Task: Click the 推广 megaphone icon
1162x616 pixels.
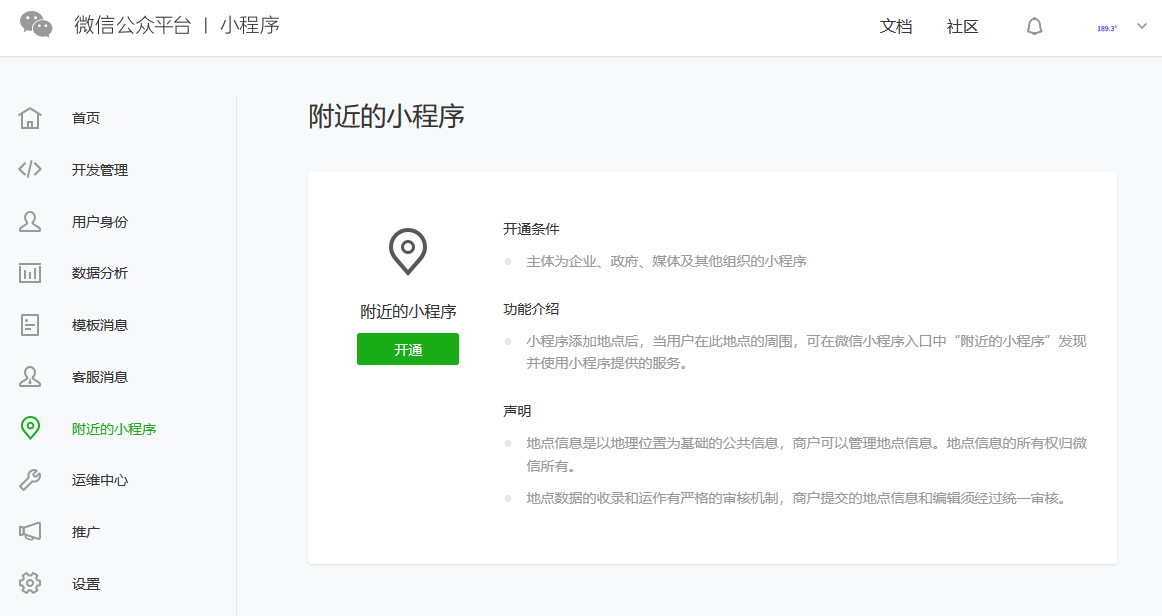Action: pyautogui.click(x=30, y=531)
